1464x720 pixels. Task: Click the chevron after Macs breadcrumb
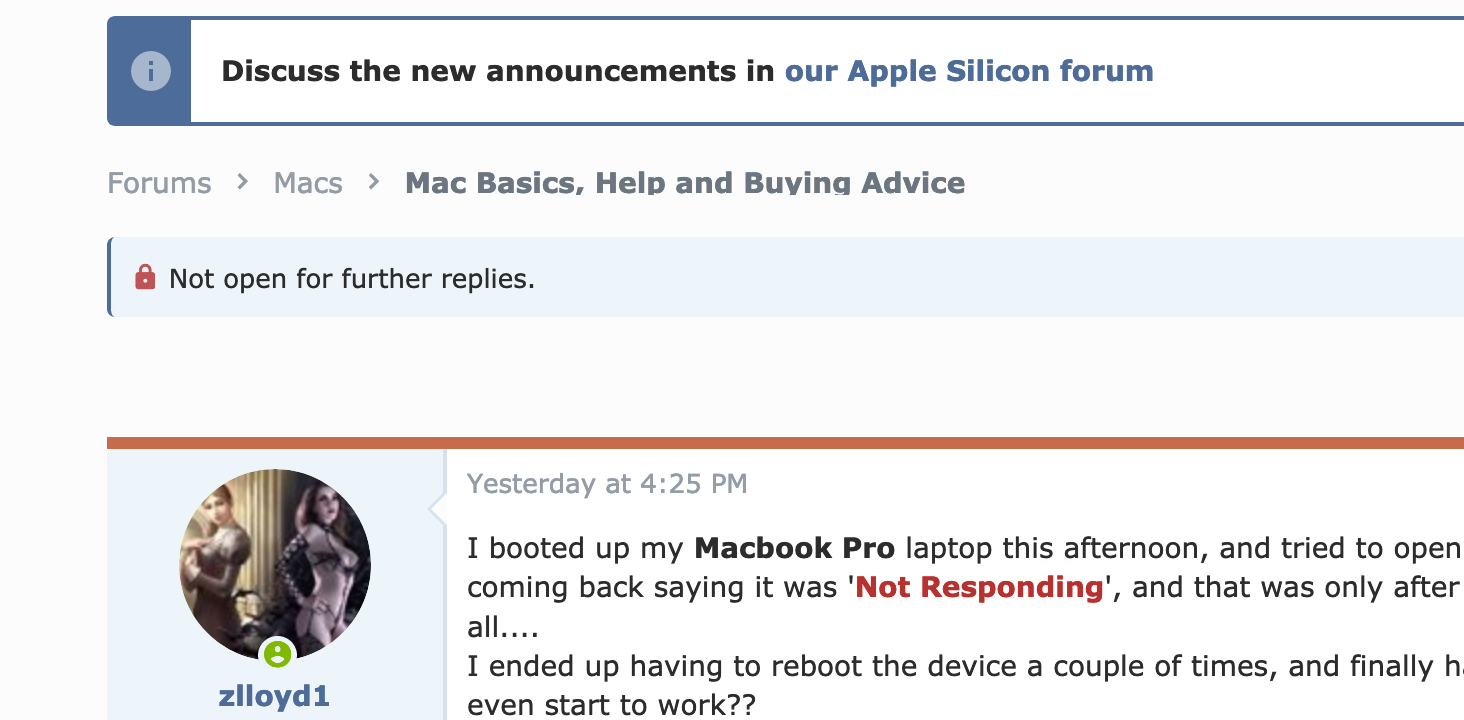(x=374, y=182)
